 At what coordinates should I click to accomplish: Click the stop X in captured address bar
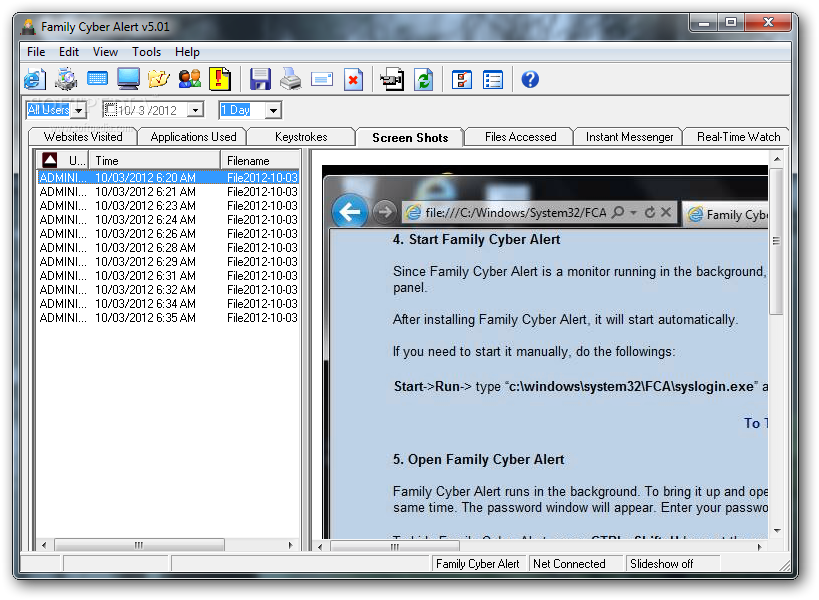tap(666, 212)
